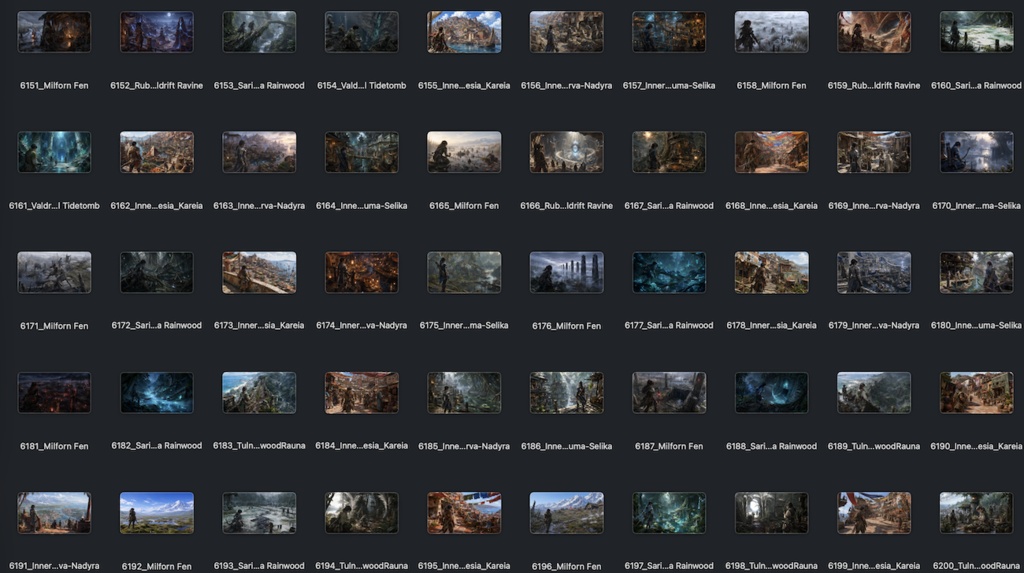Screen dimensions: 1024x573
Task: Select the 6187 Milforn Fen thumbnail
Action: coord(669,392)
